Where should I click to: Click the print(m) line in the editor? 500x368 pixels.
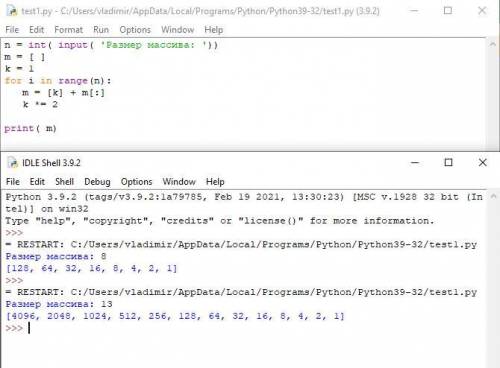(30, 128)
